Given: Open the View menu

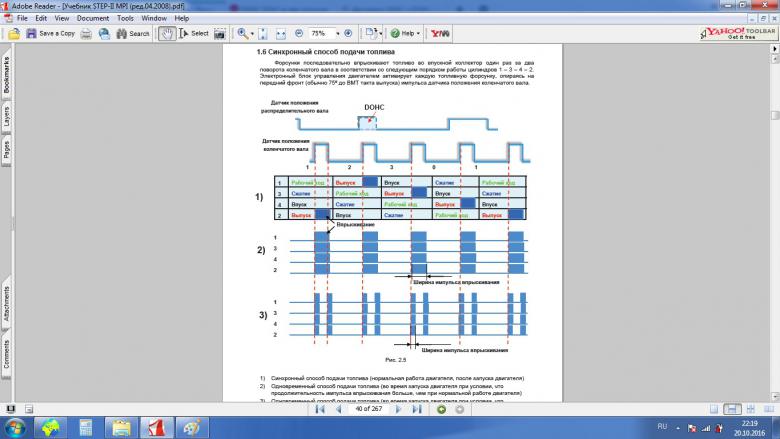Looking at the screenshot, I should coord(62,18).
